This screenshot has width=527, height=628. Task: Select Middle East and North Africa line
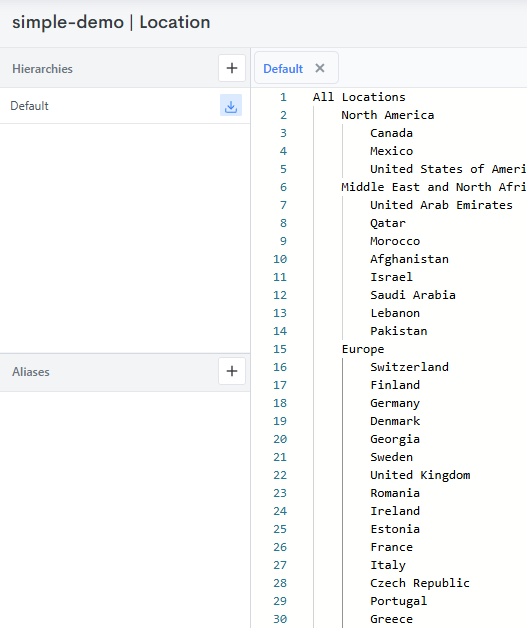click(434, 187)
